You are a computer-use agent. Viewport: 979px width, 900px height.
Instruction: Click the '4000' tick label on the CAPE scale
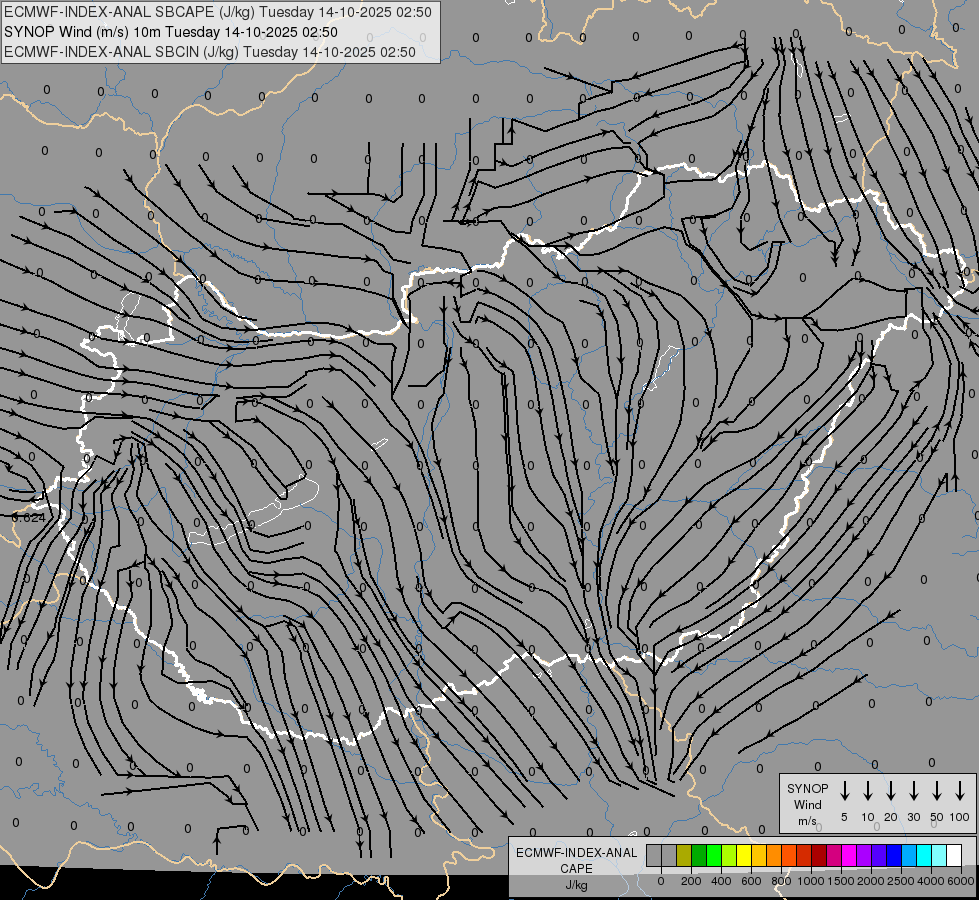click(931, 881)
